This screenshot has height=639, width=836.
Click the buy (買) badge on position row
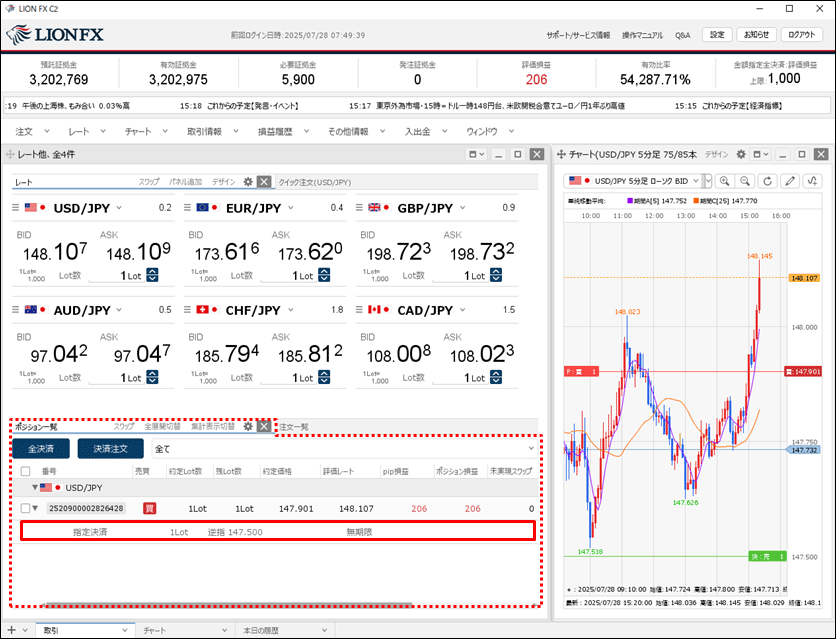[150, 509]
